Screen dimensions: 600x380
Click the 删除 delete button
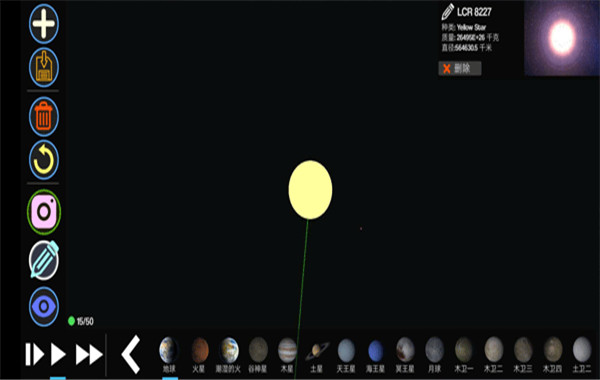460,68
